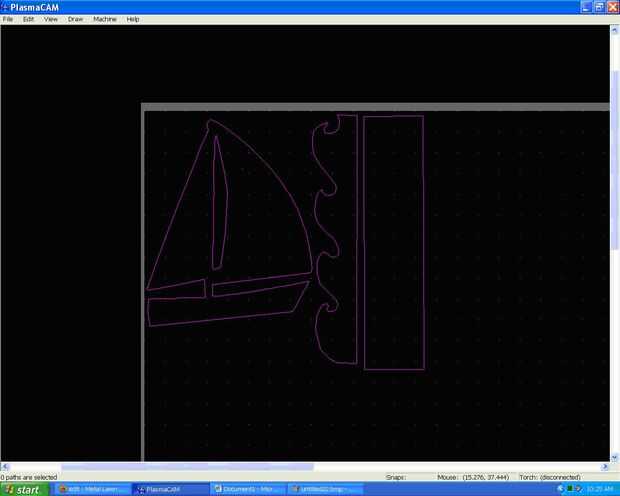Close the PlasmaCAM window

(x=613, y=7)
